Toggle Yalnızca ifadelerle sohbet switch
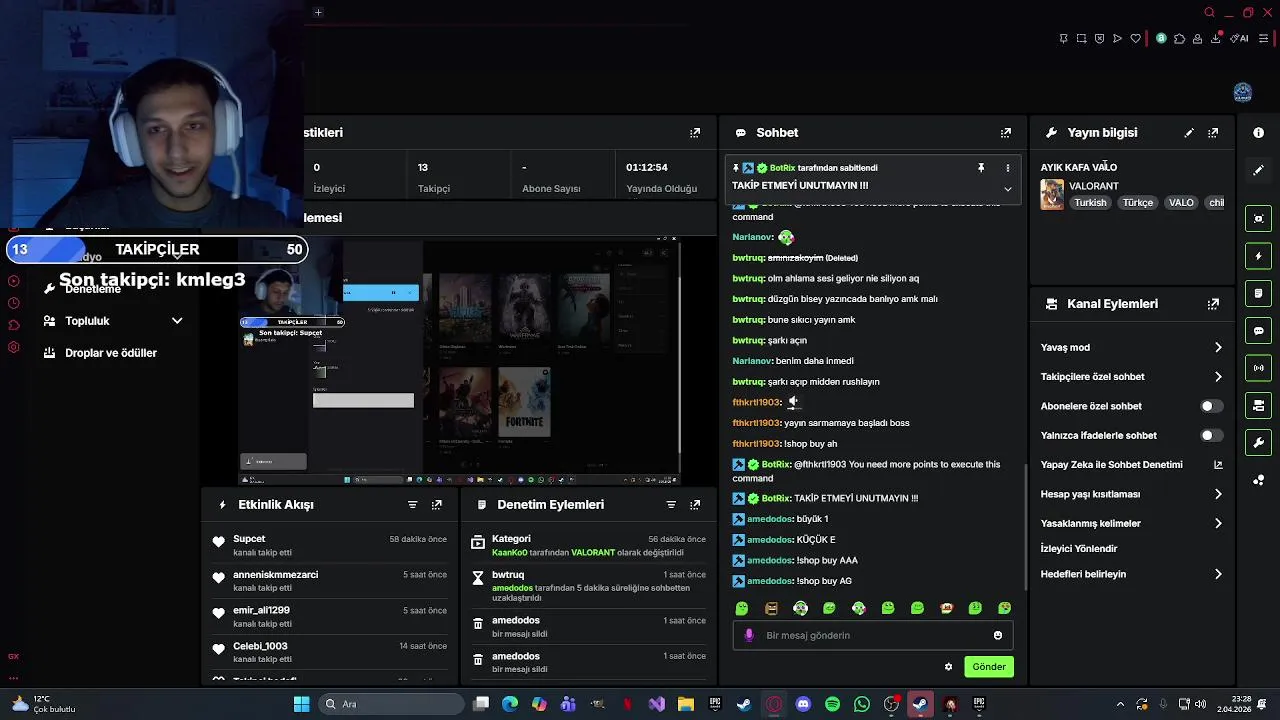The height and width of the screenshot is (720, 1280). pyautogui.click(x=1211, y=435)
